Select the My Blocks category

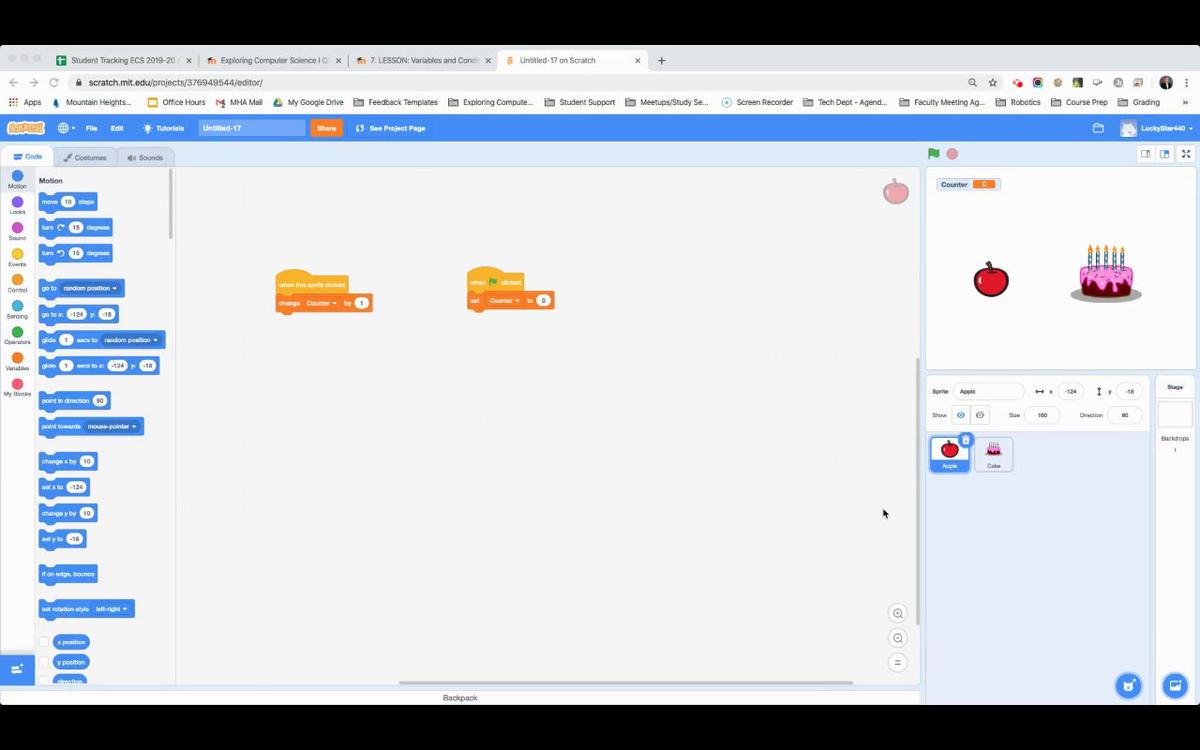point(17,388)
